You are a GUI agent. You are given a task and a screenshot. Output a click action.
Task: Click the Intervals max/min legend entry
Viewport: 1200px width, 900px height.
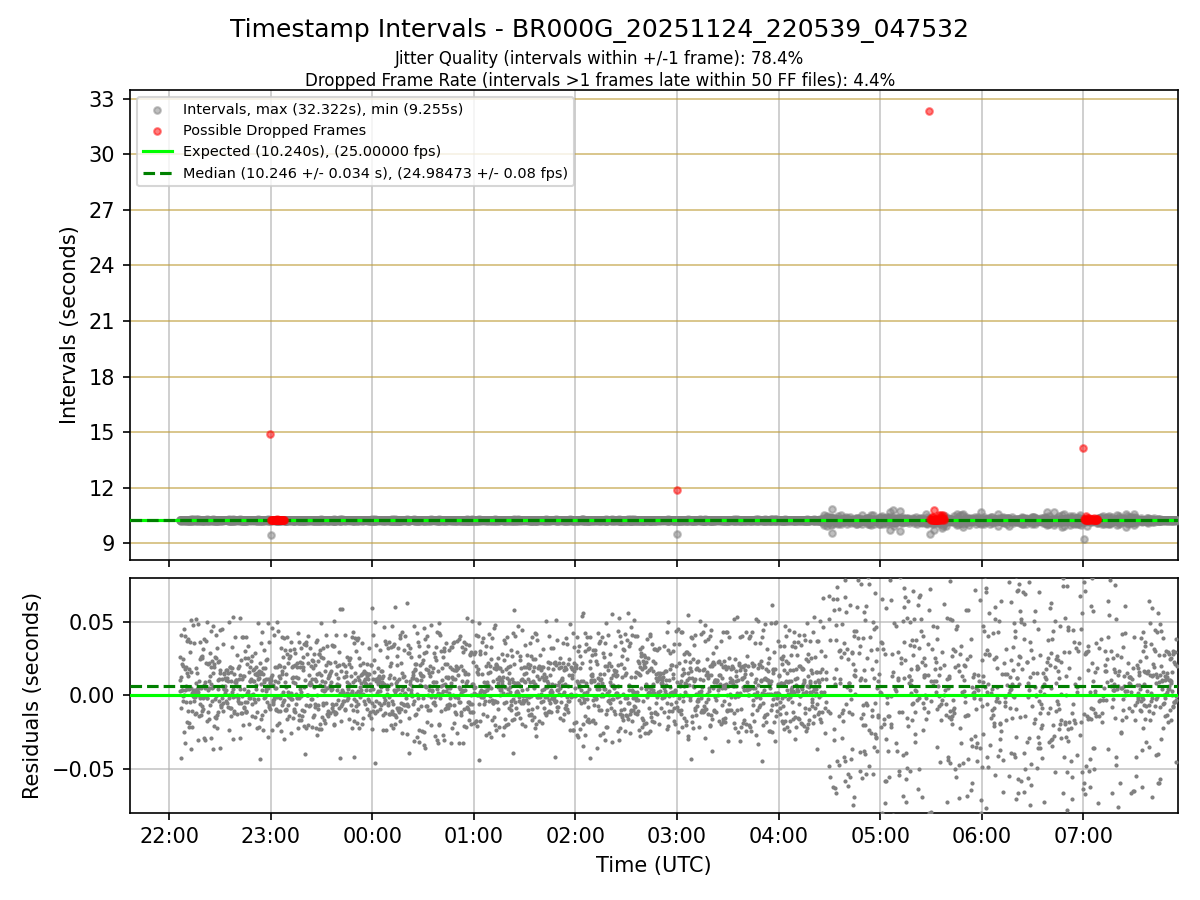point(323,109)
